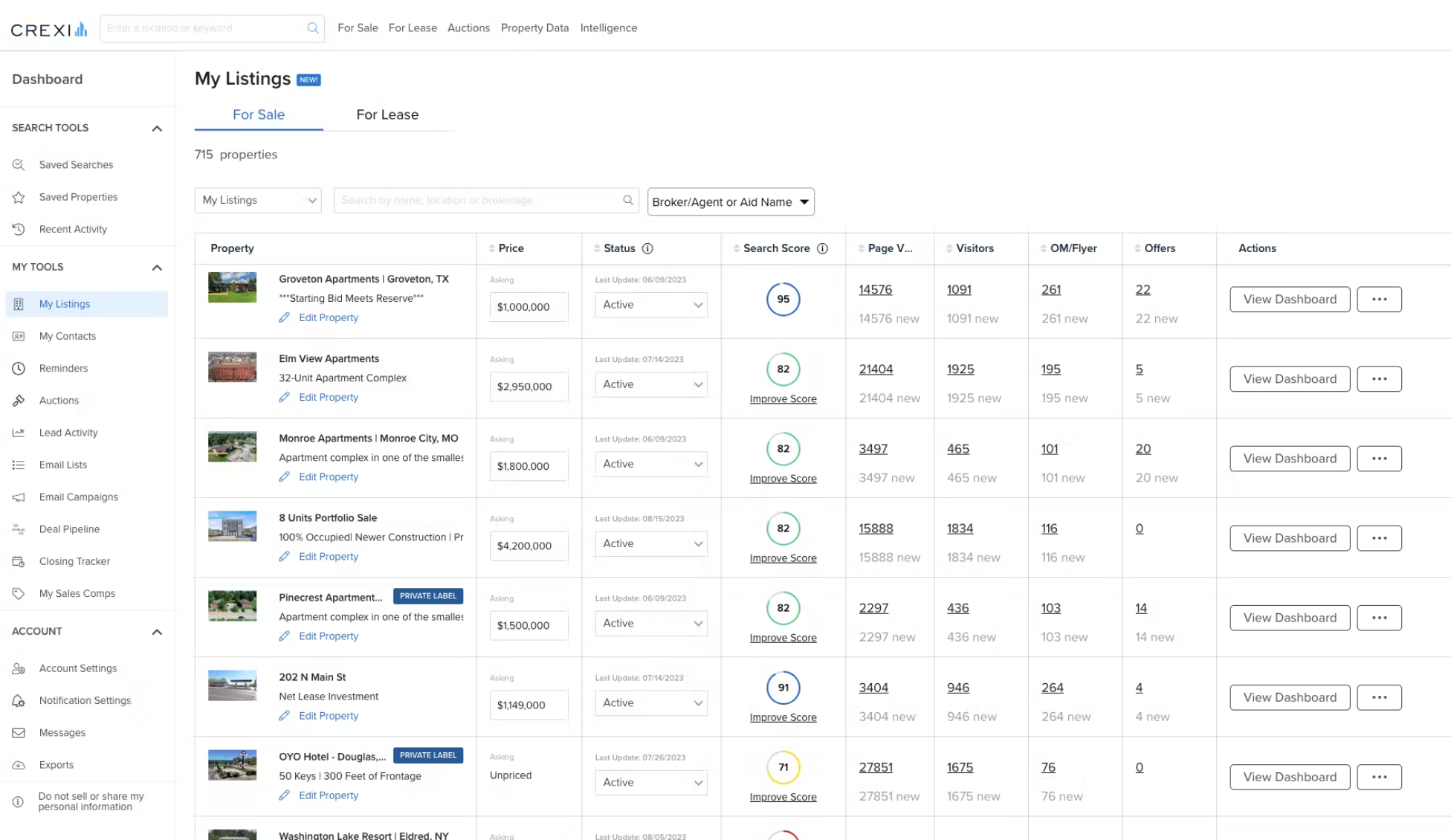Click info icon next to Search Score

pyautogui.click(x=822, y=248)
